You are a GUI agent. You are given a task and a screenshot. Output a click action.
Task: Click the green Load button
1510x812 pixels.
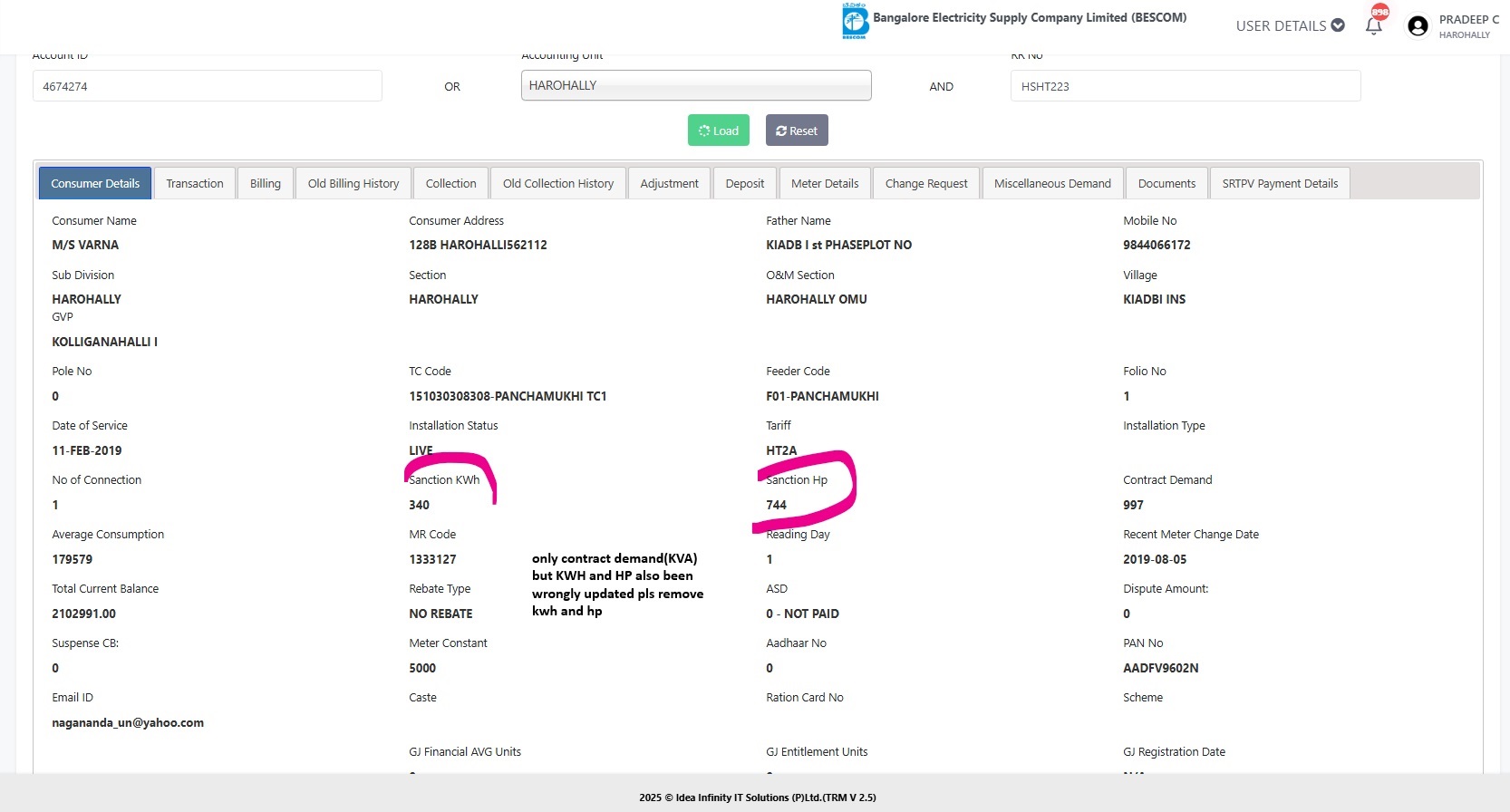coord(719,130)
